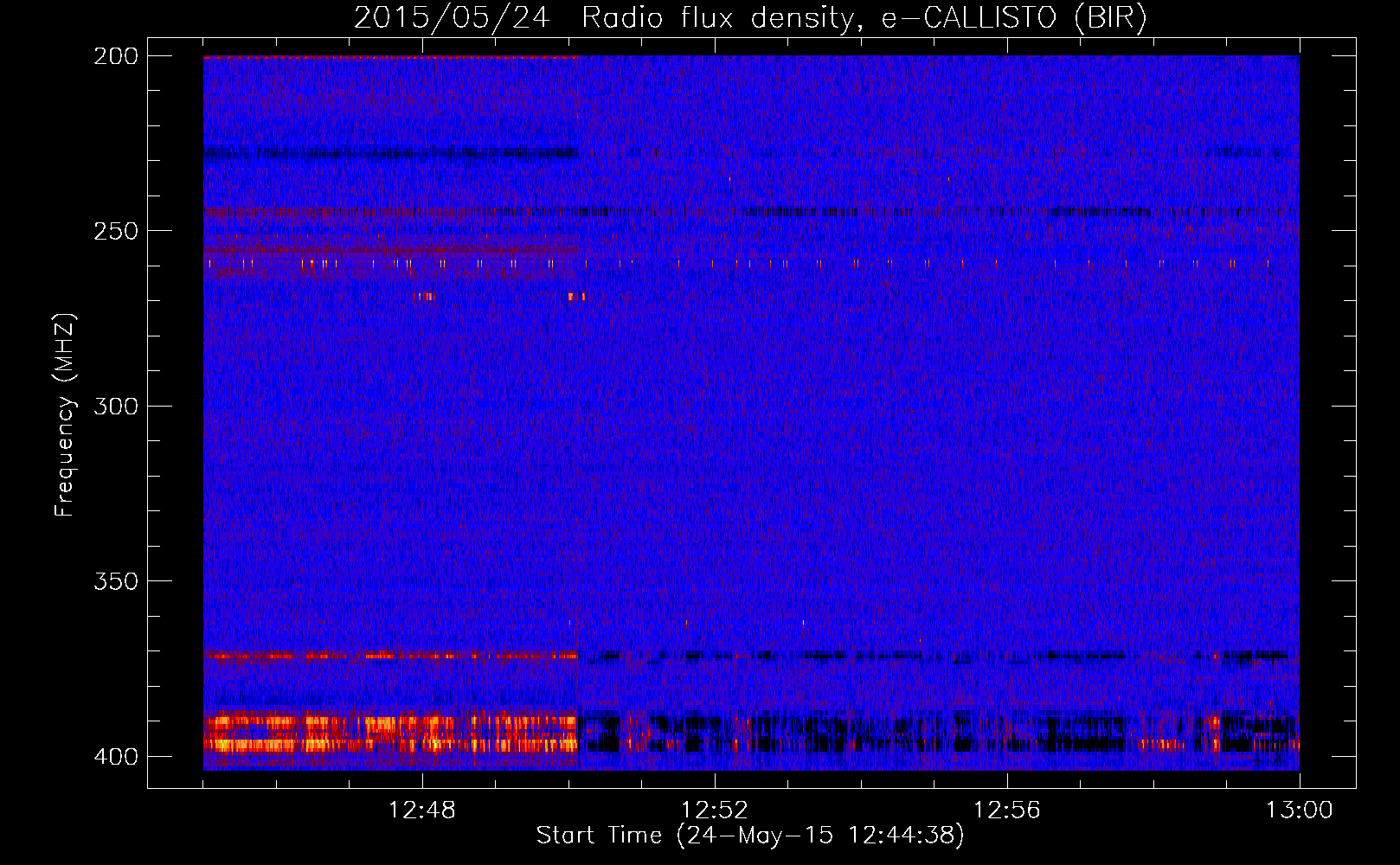1400x865 pixels.
Task: Click the 350 frequency tick label
Action: [x=115, y=581]
